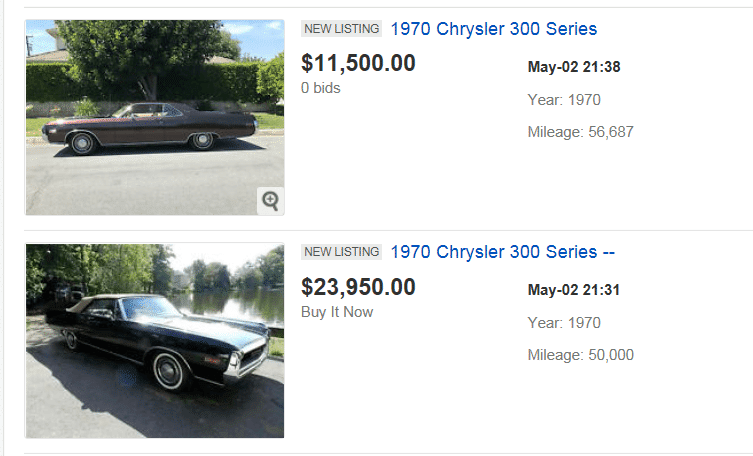The height and width of the screenshot is (456, 753).
Task: Click Year: 1970 on the $11,500 listing
Action: coord(564,99)
